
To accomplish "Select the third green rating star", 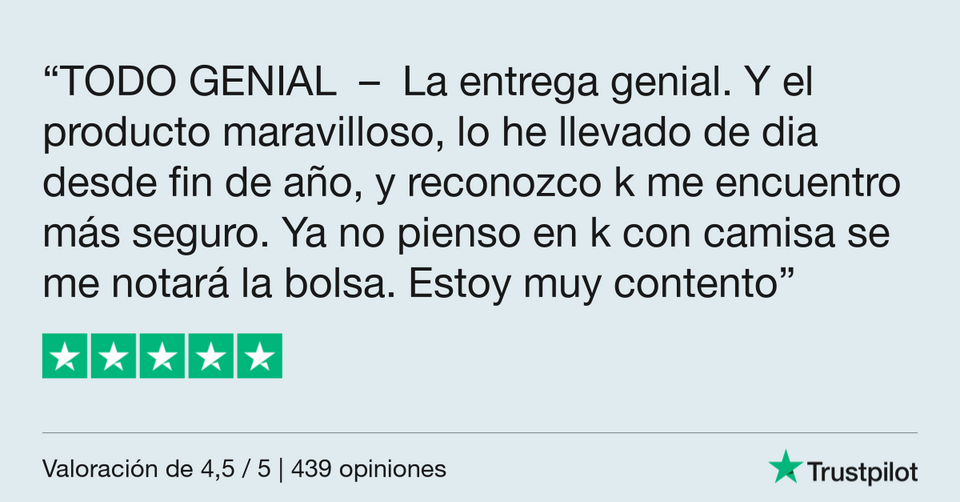I will point(162,356).
